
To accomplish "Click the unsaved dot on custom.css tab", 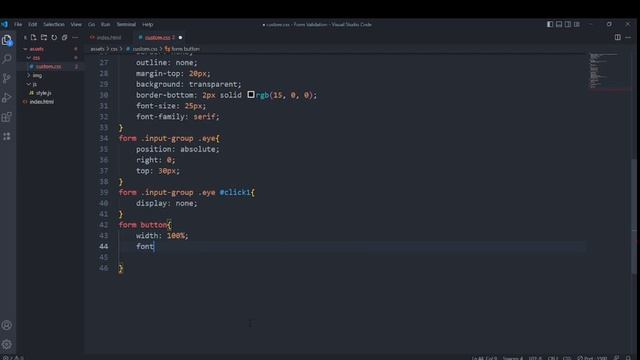I will click(x=180, y=38).
